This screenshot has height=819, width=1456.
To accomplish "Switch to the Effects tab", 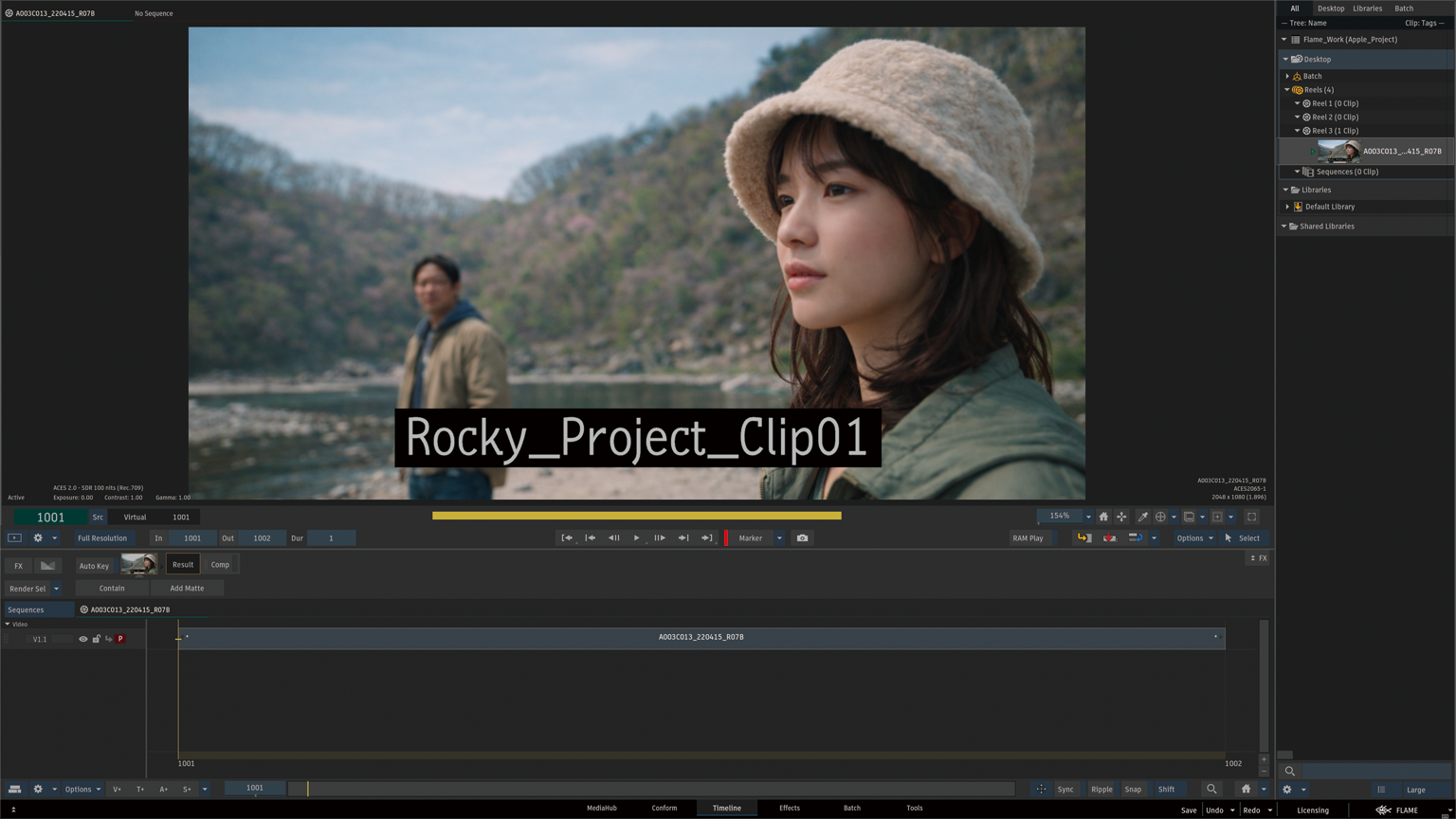I will [789, 809].
